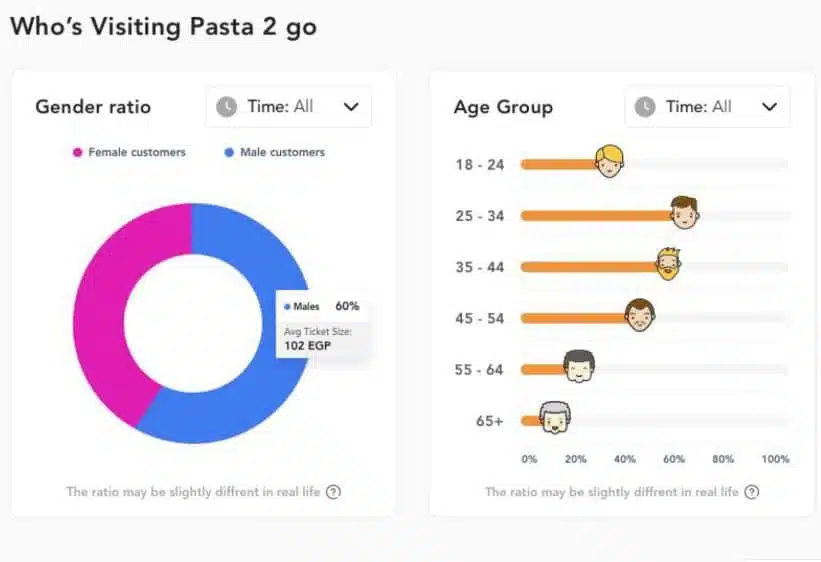This screenshot has height=562, width=821.
Task: Select the crowned bearded face for 35 - 44
Action: (x=668, y=263)
